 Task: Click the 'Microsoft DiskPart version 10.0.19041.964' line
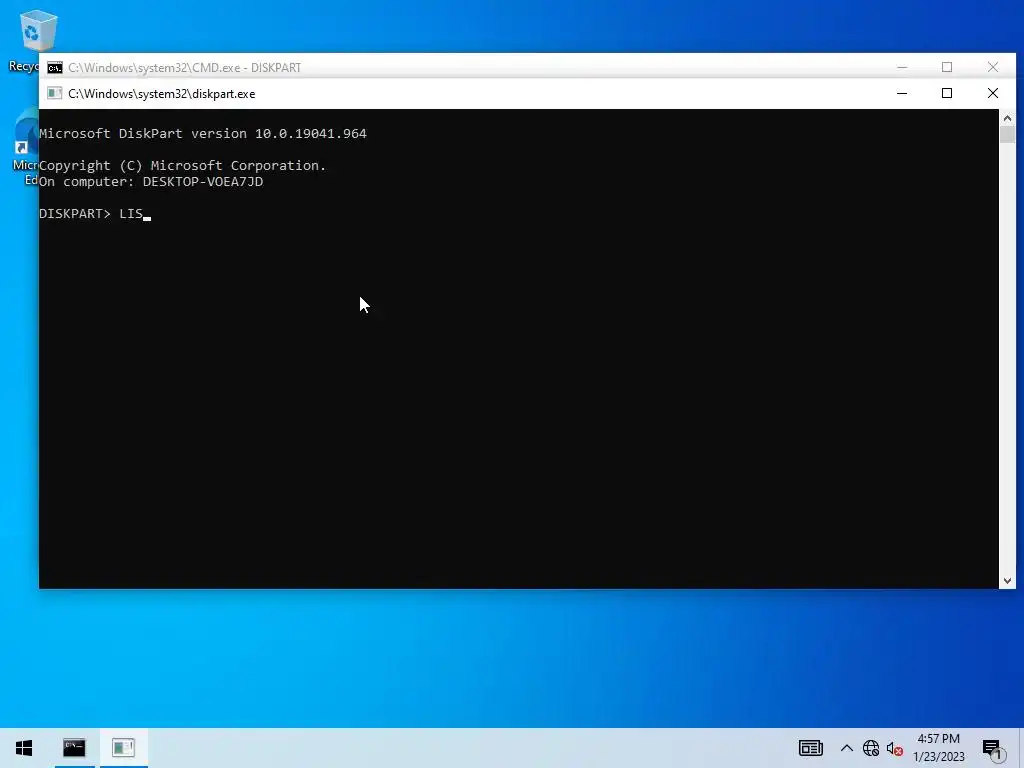202,133
